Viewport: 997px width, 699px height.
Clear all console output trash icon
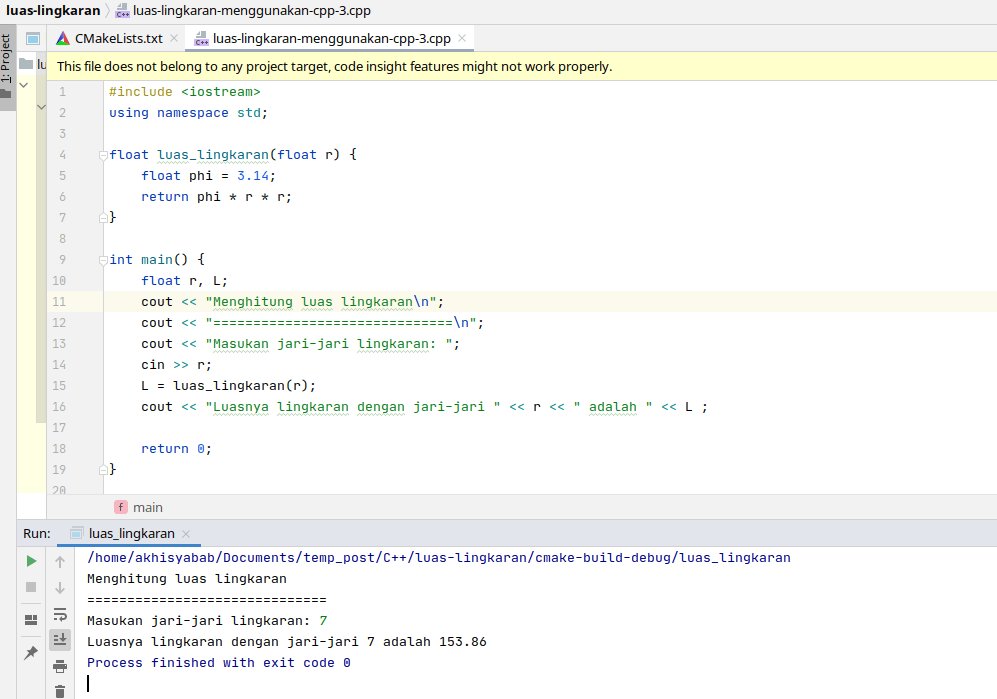[60, 691]
